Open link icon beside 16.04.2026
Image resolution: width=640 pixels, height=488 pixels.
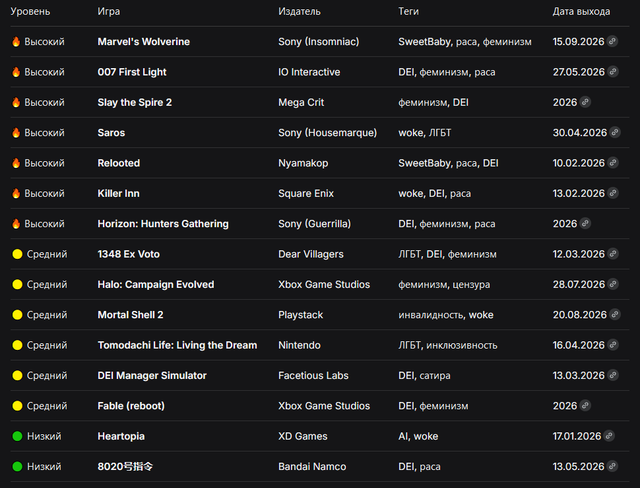click(x=613, y=345)
